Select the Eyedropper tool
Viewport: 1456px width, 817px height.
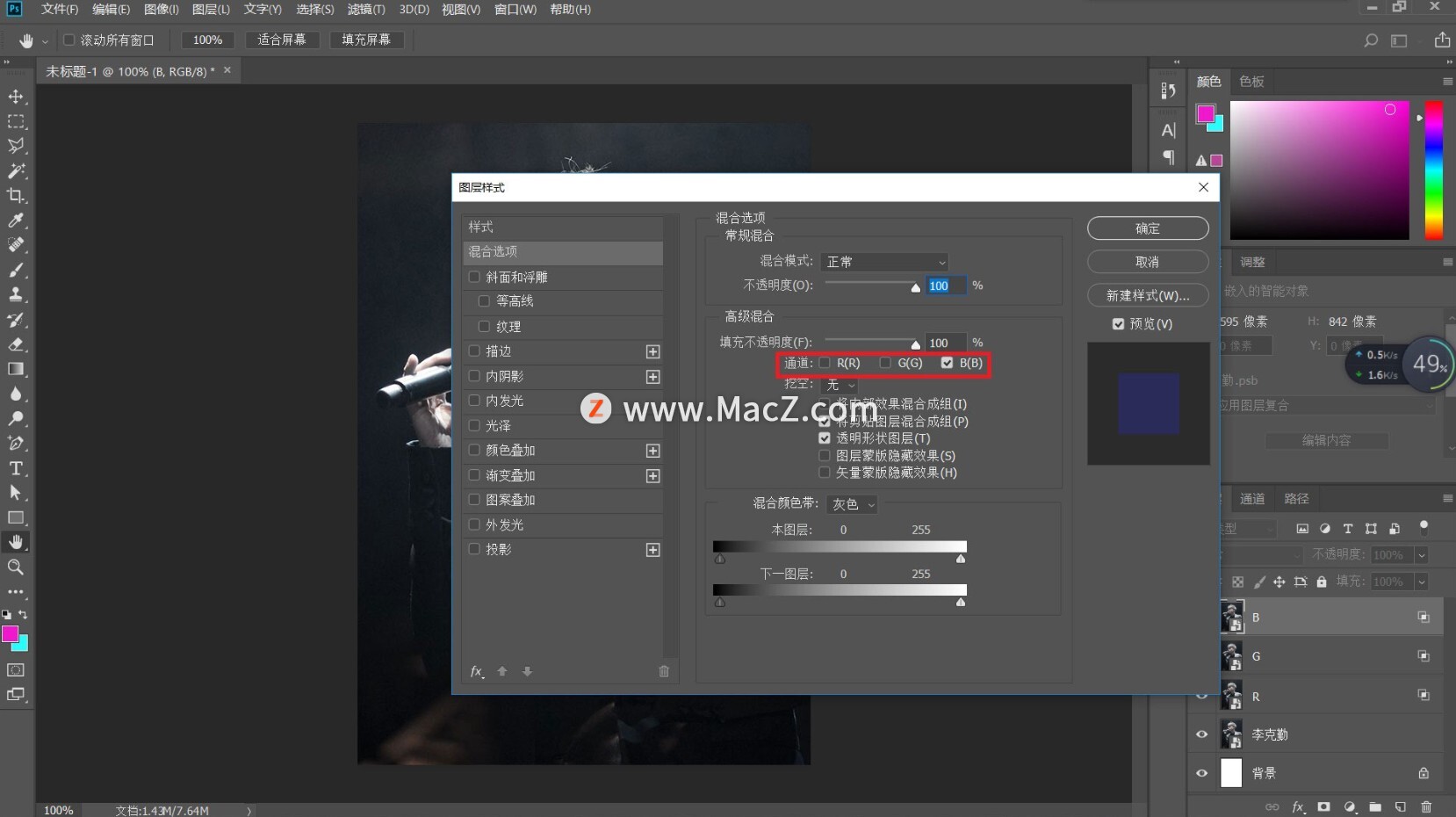(16, 221)
